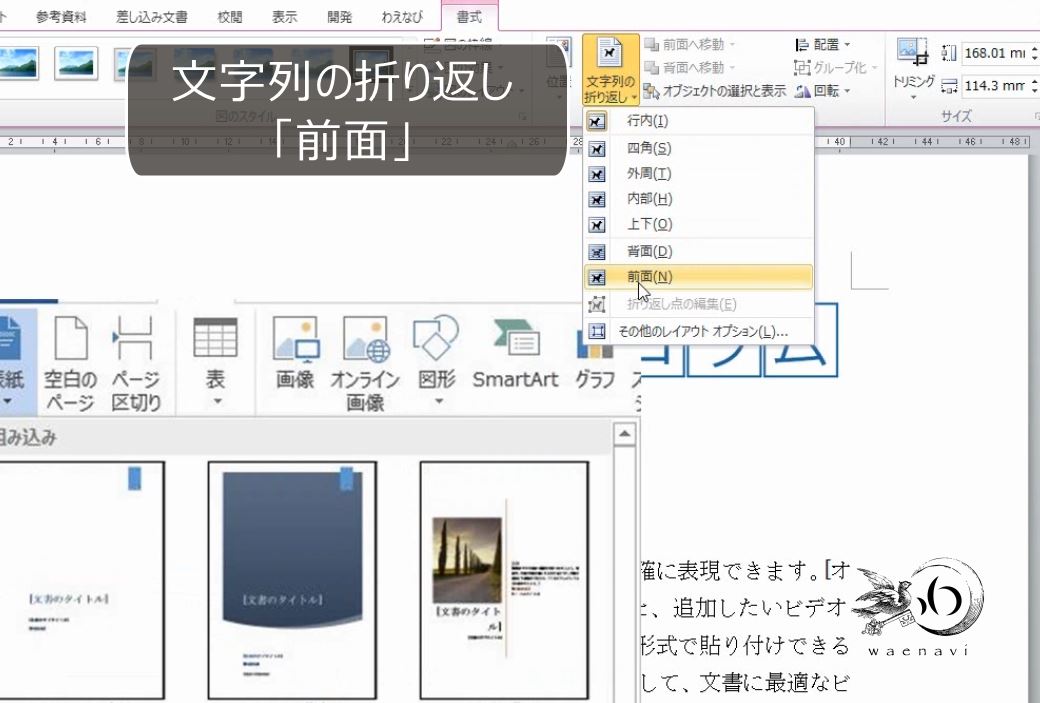Click the 配置 align icon

click(802, 45)
